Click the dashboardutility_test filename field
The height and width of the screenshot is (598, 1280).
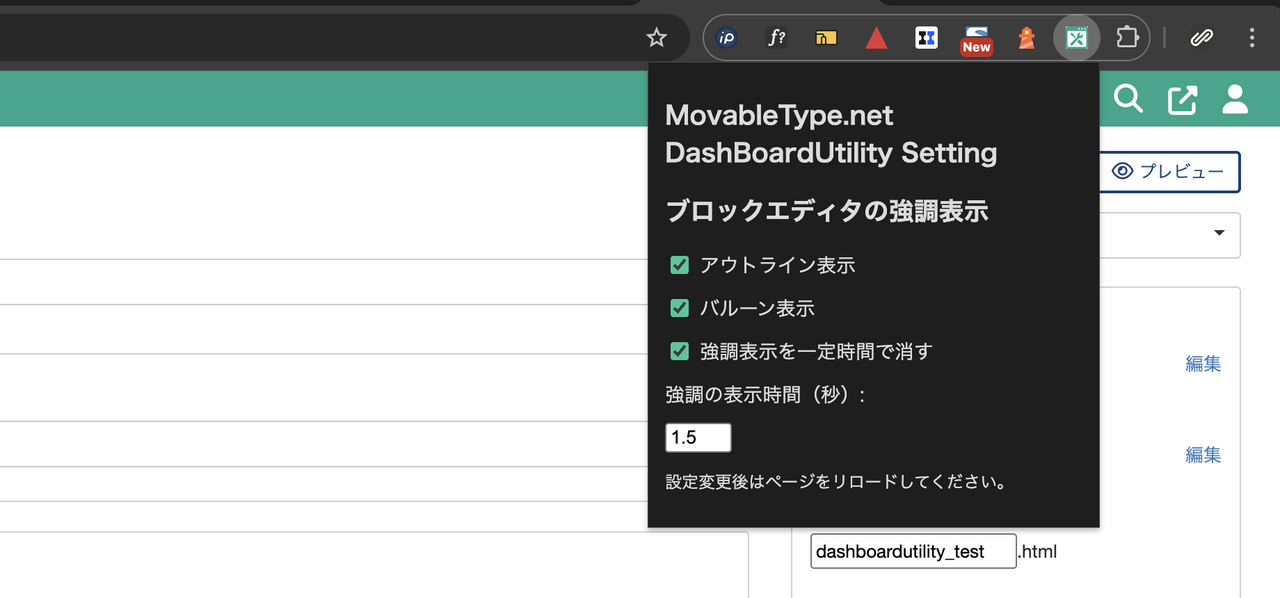[x=913, y=551]
